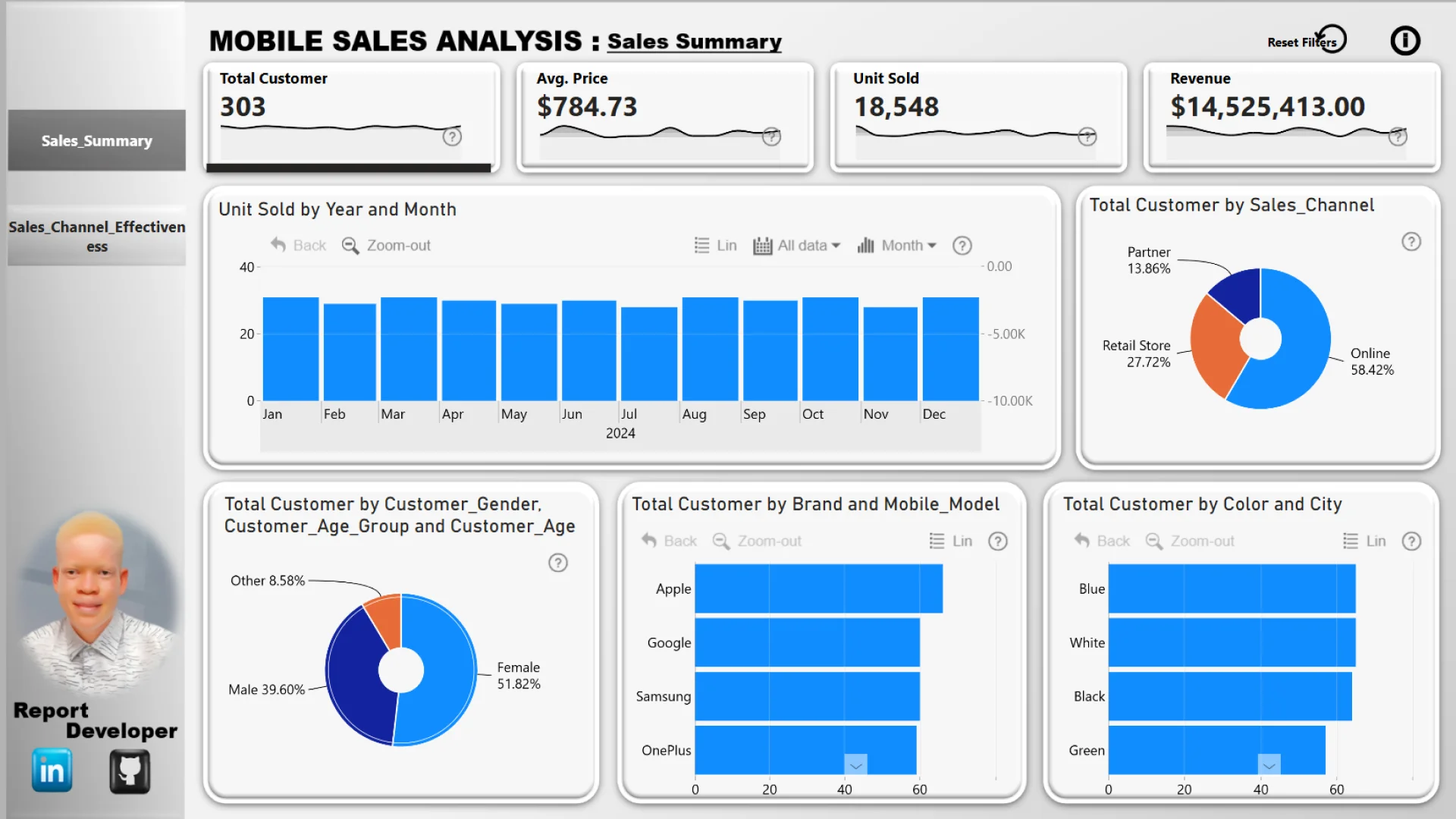Open the Month granularity dropdown
The width and height of the screenshot is (1456, 819).
897,246
